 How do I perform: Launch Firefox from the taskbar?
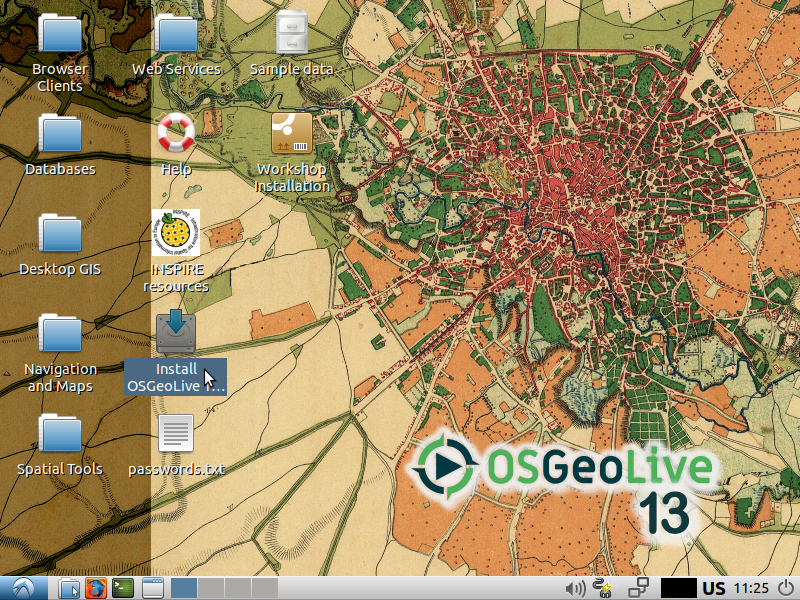(x=95, y=588)
